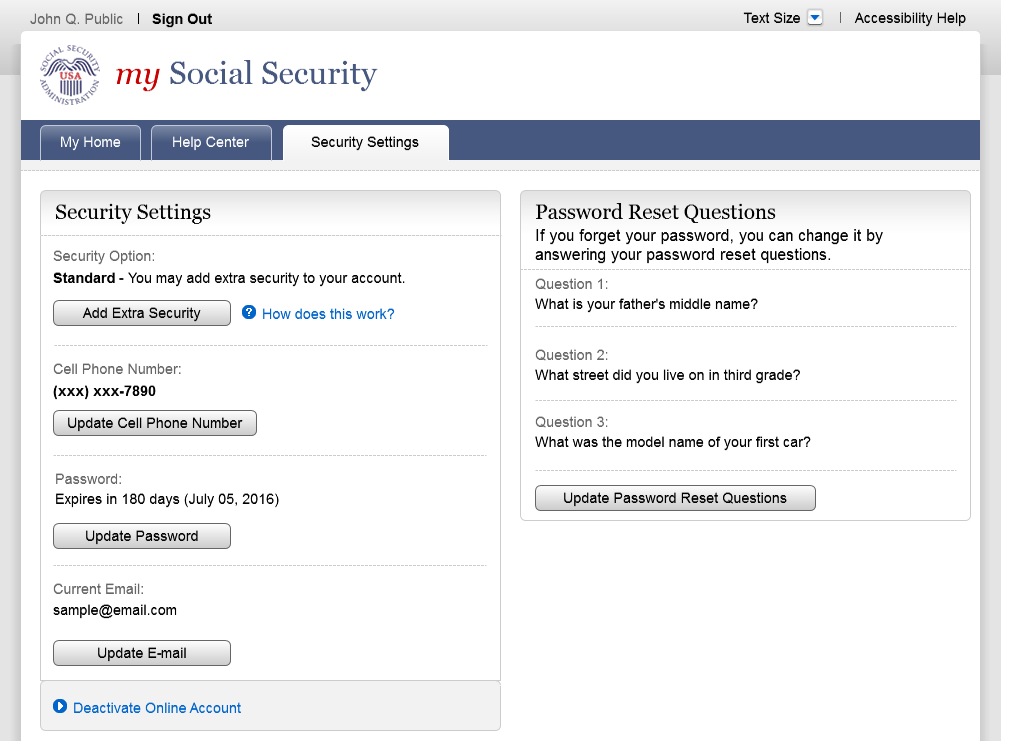Click the my Social Security title text
The height and width of the screenshot is (750, 1010).
click(246, 74)
